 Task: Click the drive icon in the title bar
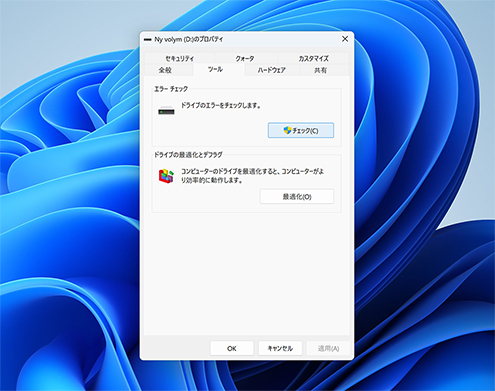[147, 40]
